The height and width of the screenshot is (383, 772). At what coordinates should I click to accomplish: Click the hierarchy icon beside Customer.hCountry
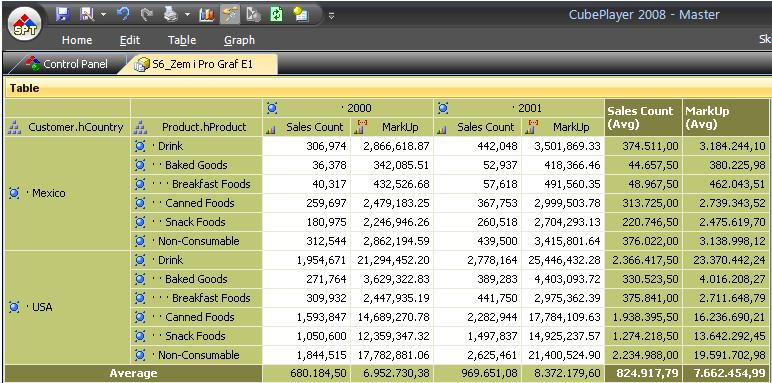[15, 128]
